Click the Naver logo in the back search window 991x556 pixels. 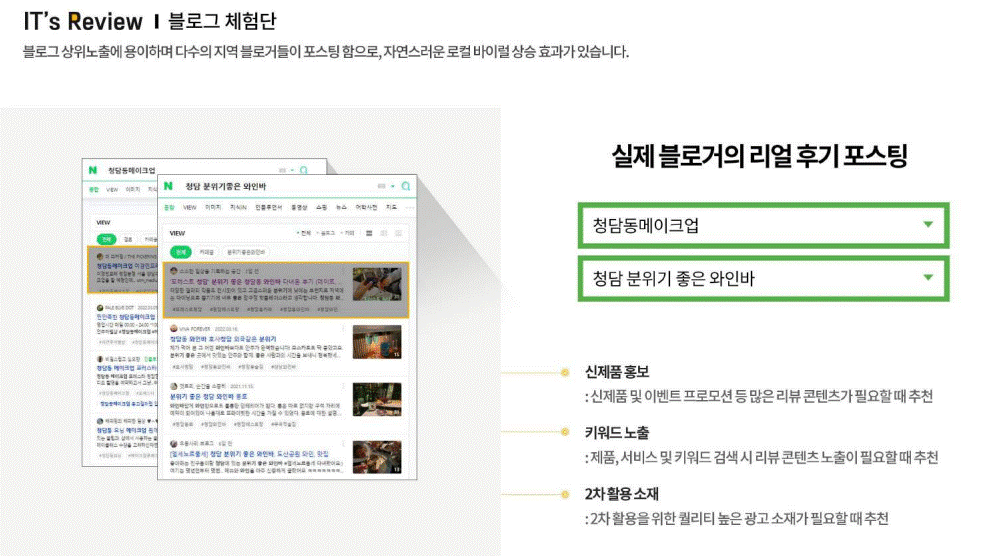[92, 170]
